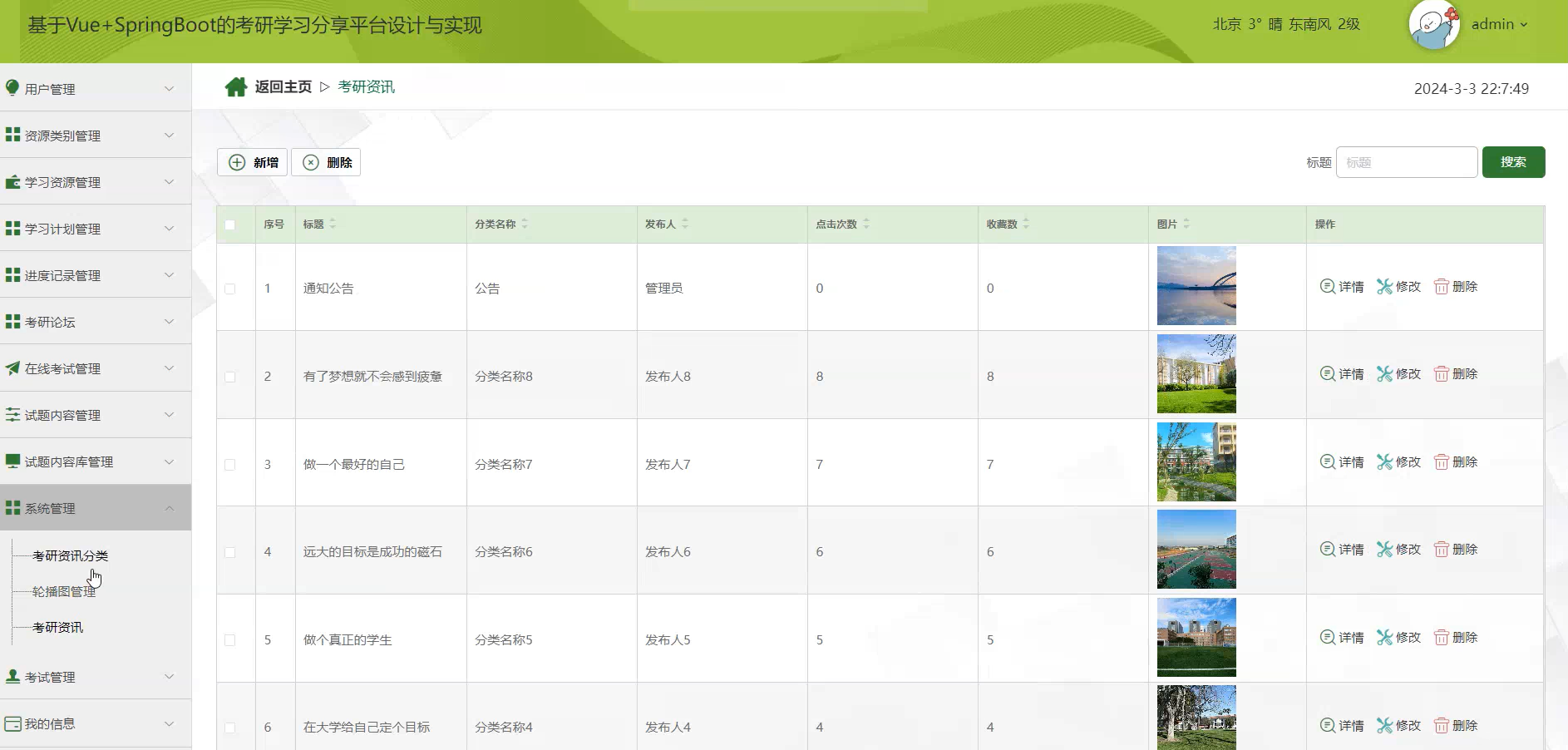Open 详情 for row 做个真正的学生
The width and height of the screenshot is (1568, 750).
pos(1343,637)
